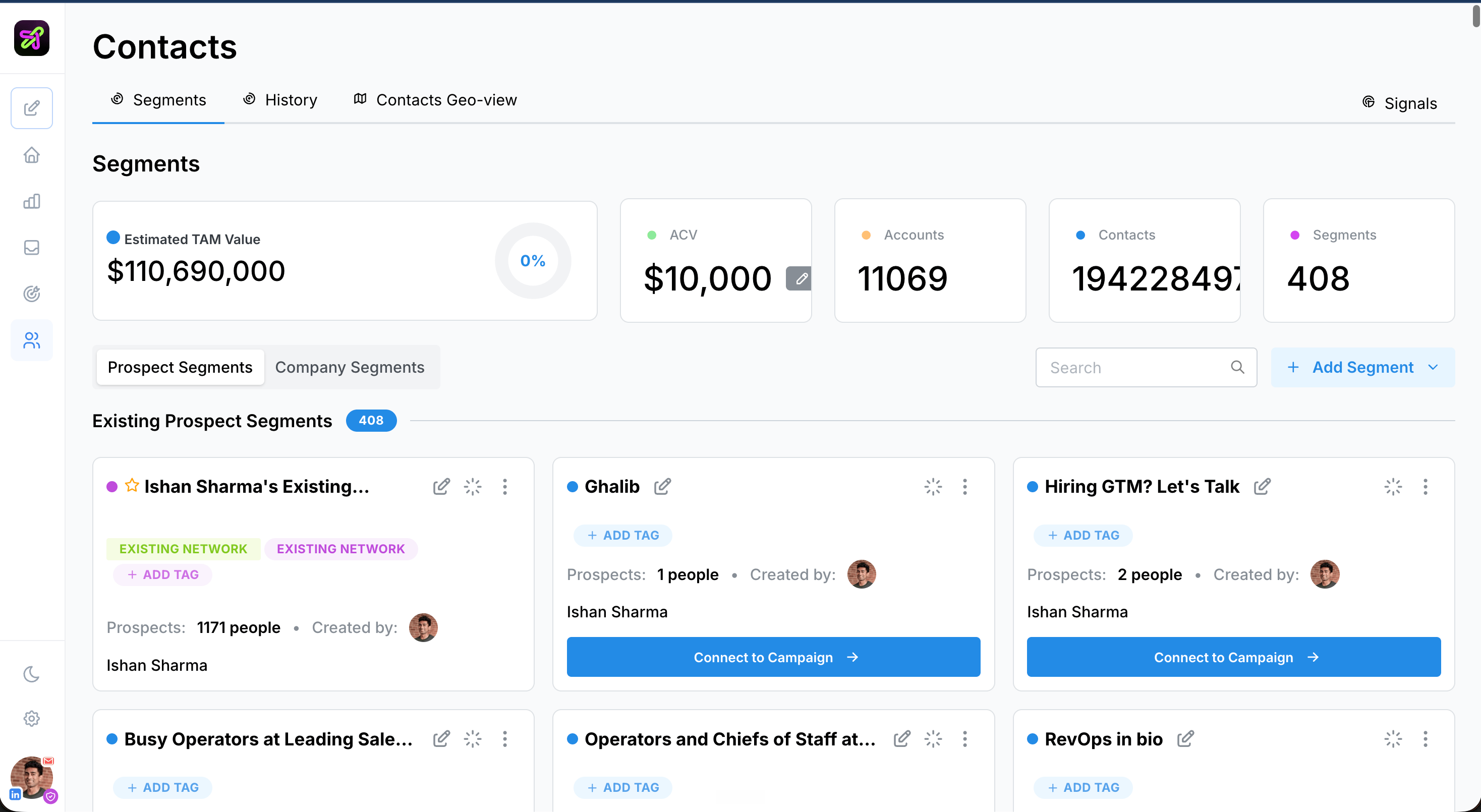1481x812 pixels.
Task: Open the target campaigns sidebar icon
Action: (x=32, y=294)
